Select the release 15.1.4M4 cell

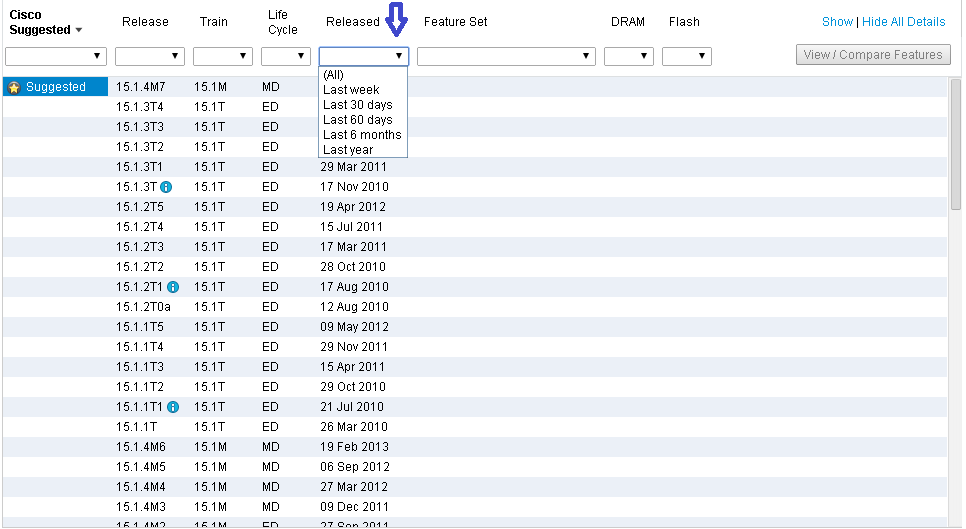coord(140,487)
